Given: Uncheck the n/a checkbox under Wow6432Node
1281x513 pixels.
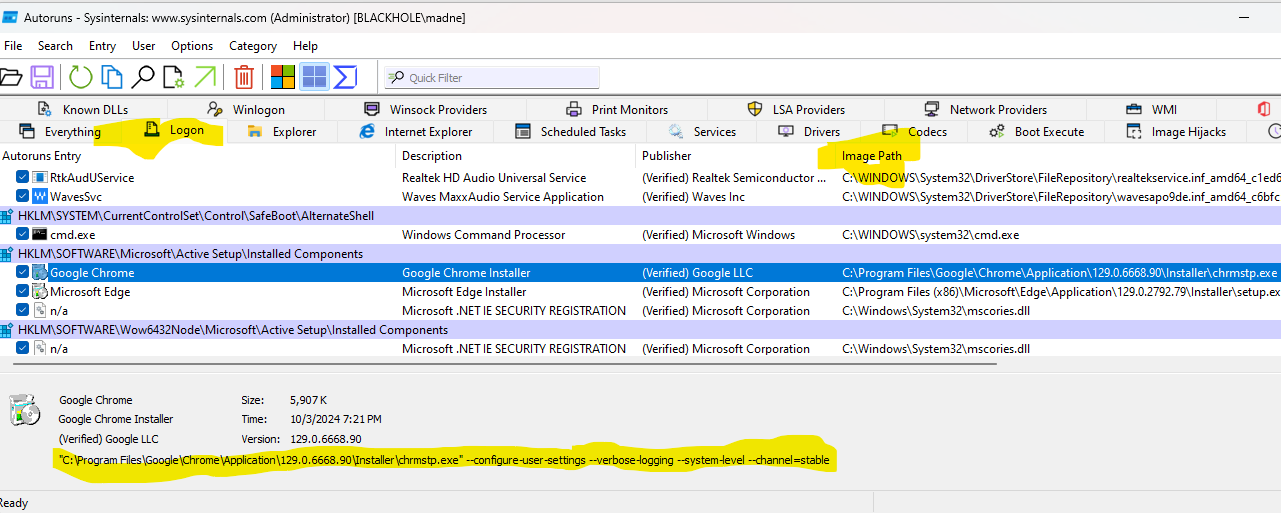Looking at the screenshot, I should click(x=22, y=349).
